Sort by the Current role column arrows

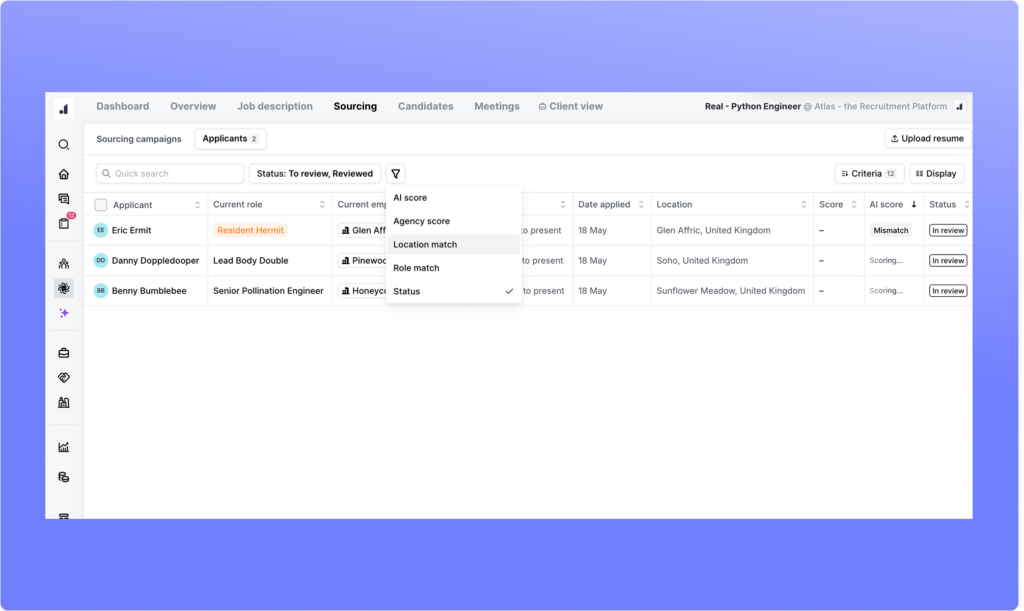pyautogui.click(x=322, y=204)
